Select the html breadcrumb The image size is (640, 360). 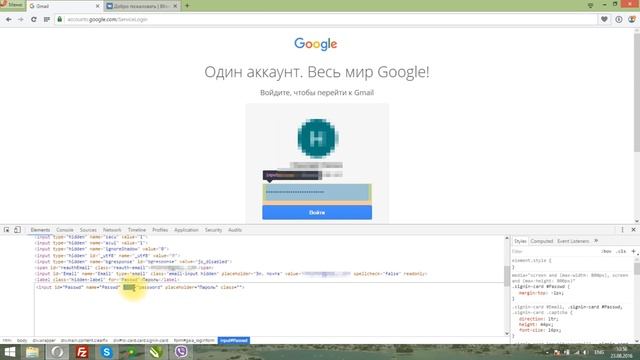point(7,340)
